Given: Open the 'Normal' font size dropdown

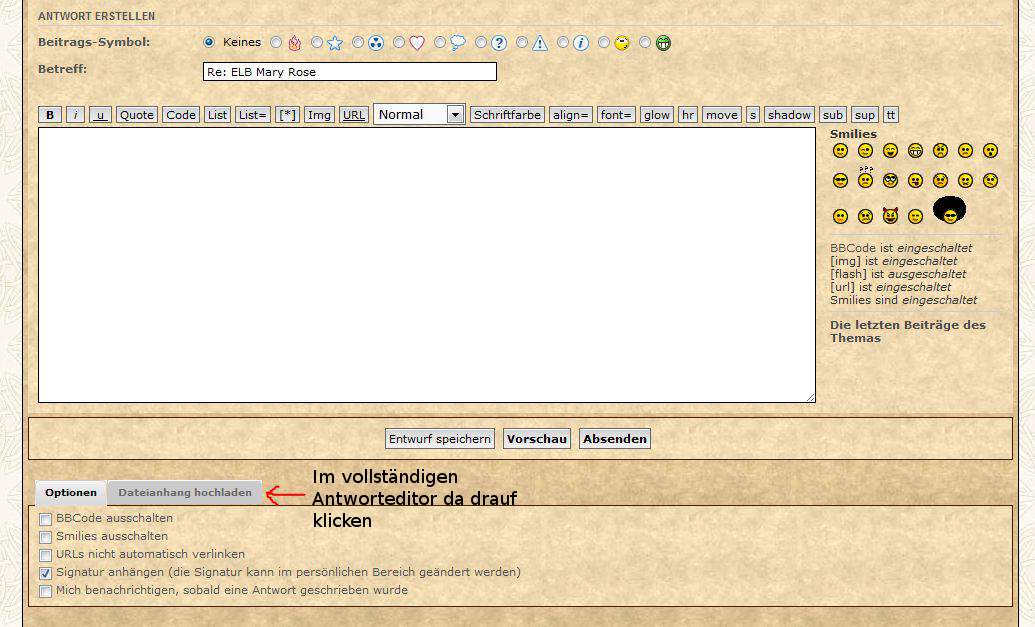Looking at the screenshot, I should (x=419, y=115).
